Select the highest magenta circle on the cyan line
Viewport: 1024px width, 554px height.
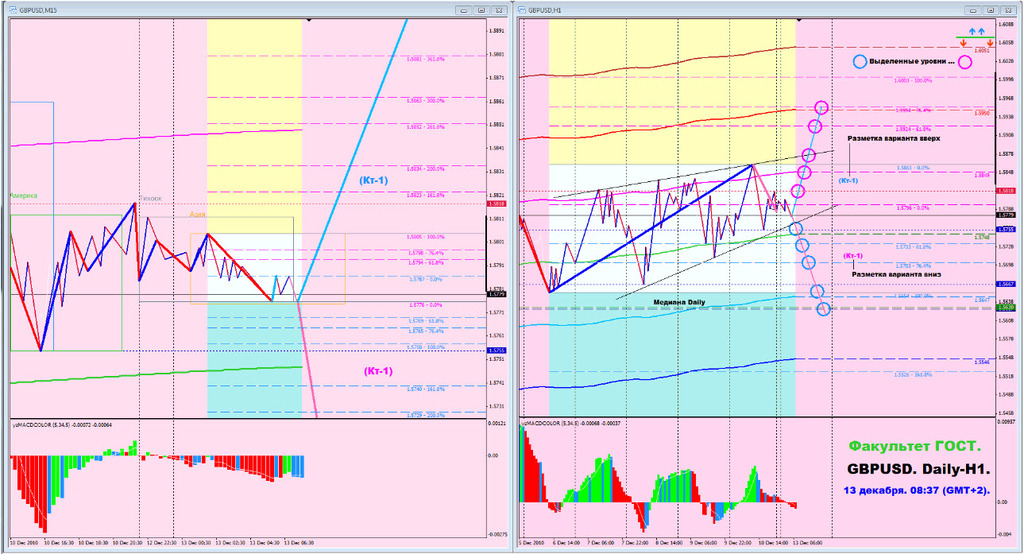coord(822,107)
